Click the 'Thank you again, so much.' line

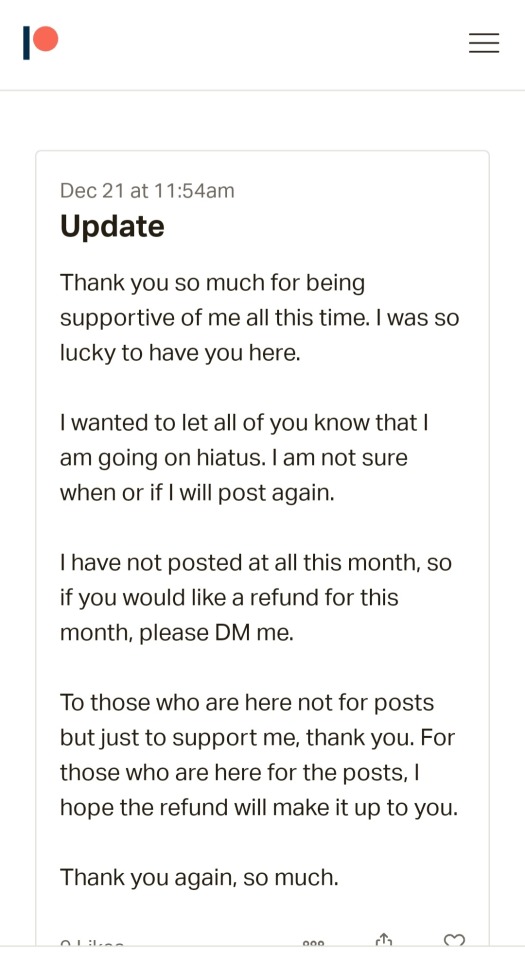[x=199, y=877]
